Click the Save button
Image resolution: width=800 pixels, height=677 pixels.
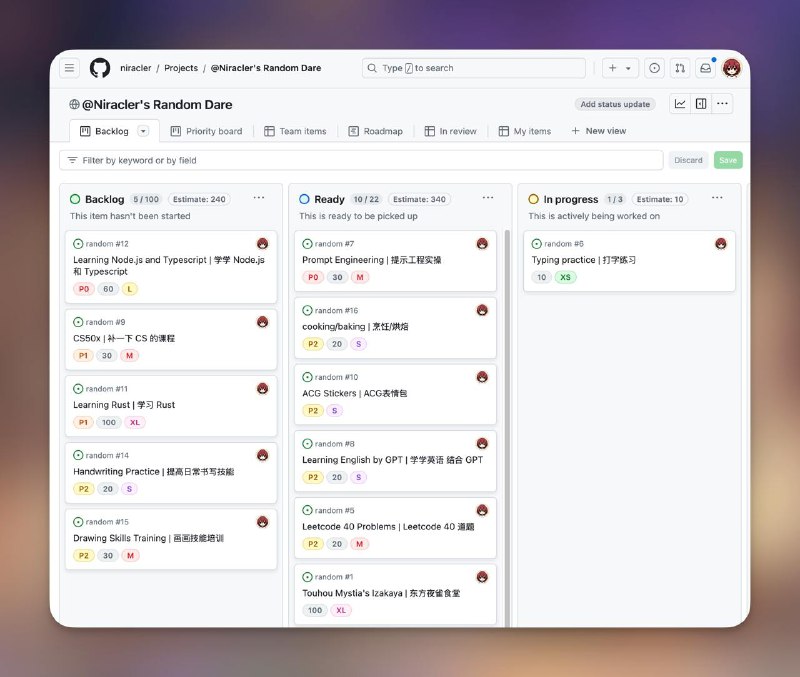[727, 159]
